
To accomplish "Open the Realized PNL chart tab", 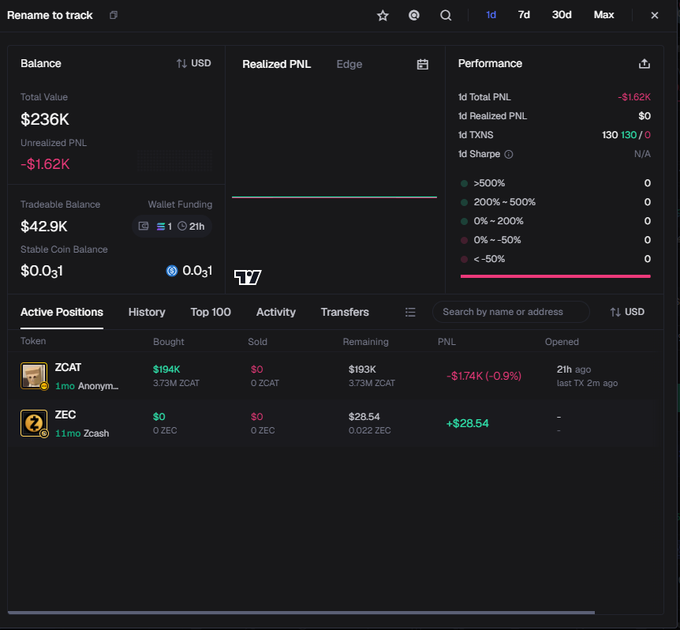I will click(x=276, y=64).
